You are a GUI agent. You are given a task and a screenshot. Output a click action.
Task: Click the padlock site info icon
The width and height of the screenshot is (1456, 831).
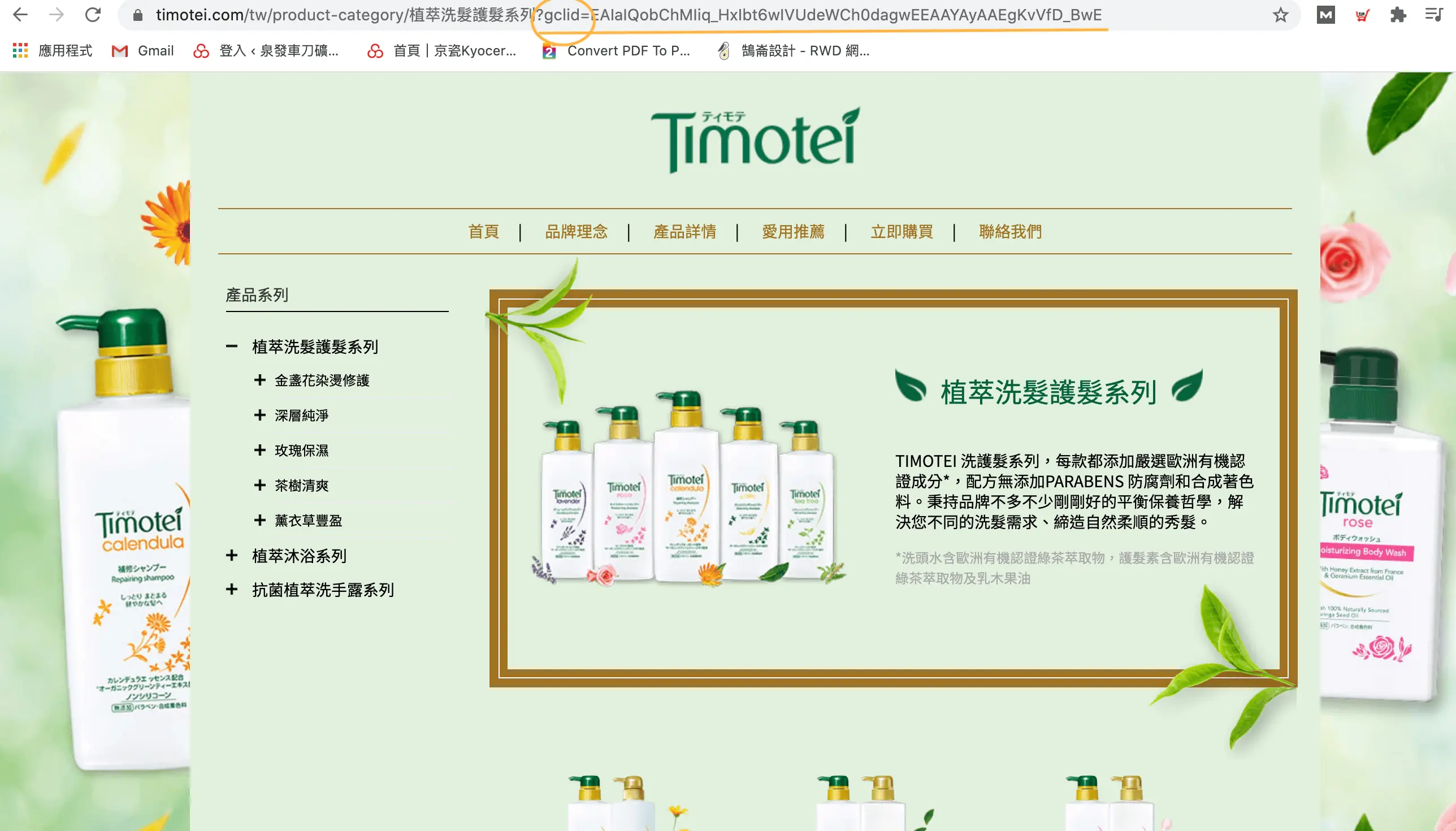click(x=137, y=15)
